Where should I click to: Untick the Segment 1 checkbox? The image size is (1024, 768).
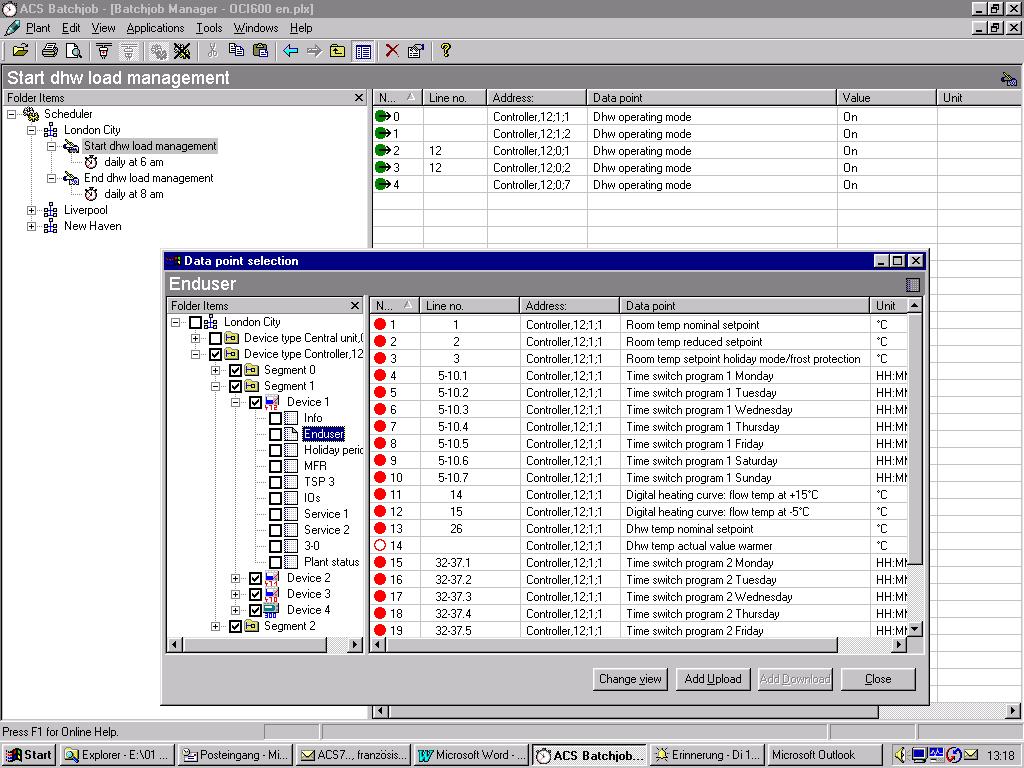(x=236, y=386)
